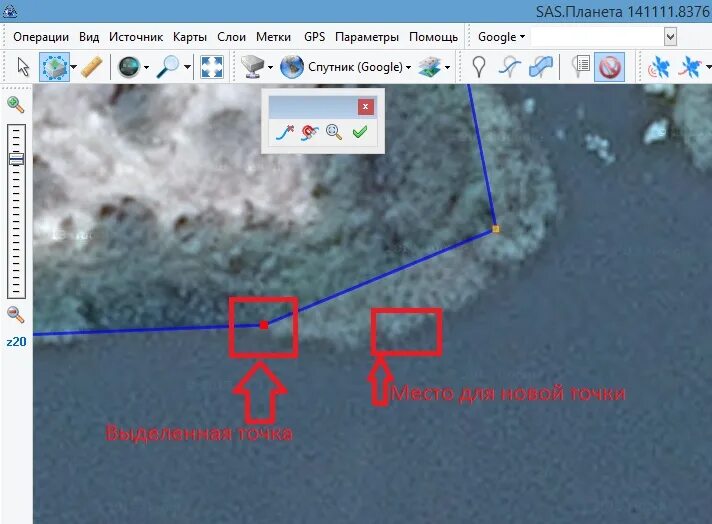Open the Помощь menu
The height and width of the screenshot is (524, 712).
pyautogui.click(x=434, y=37)
